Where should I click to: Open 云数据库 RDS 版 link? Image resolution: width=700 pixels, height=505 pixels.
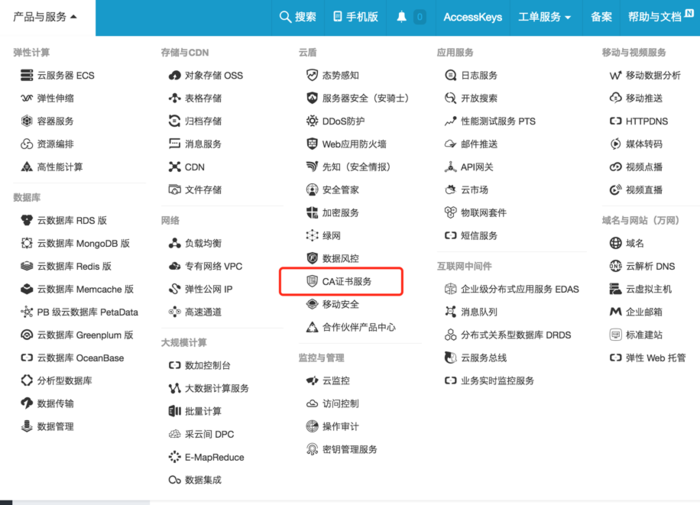click(x=71, y=220)
